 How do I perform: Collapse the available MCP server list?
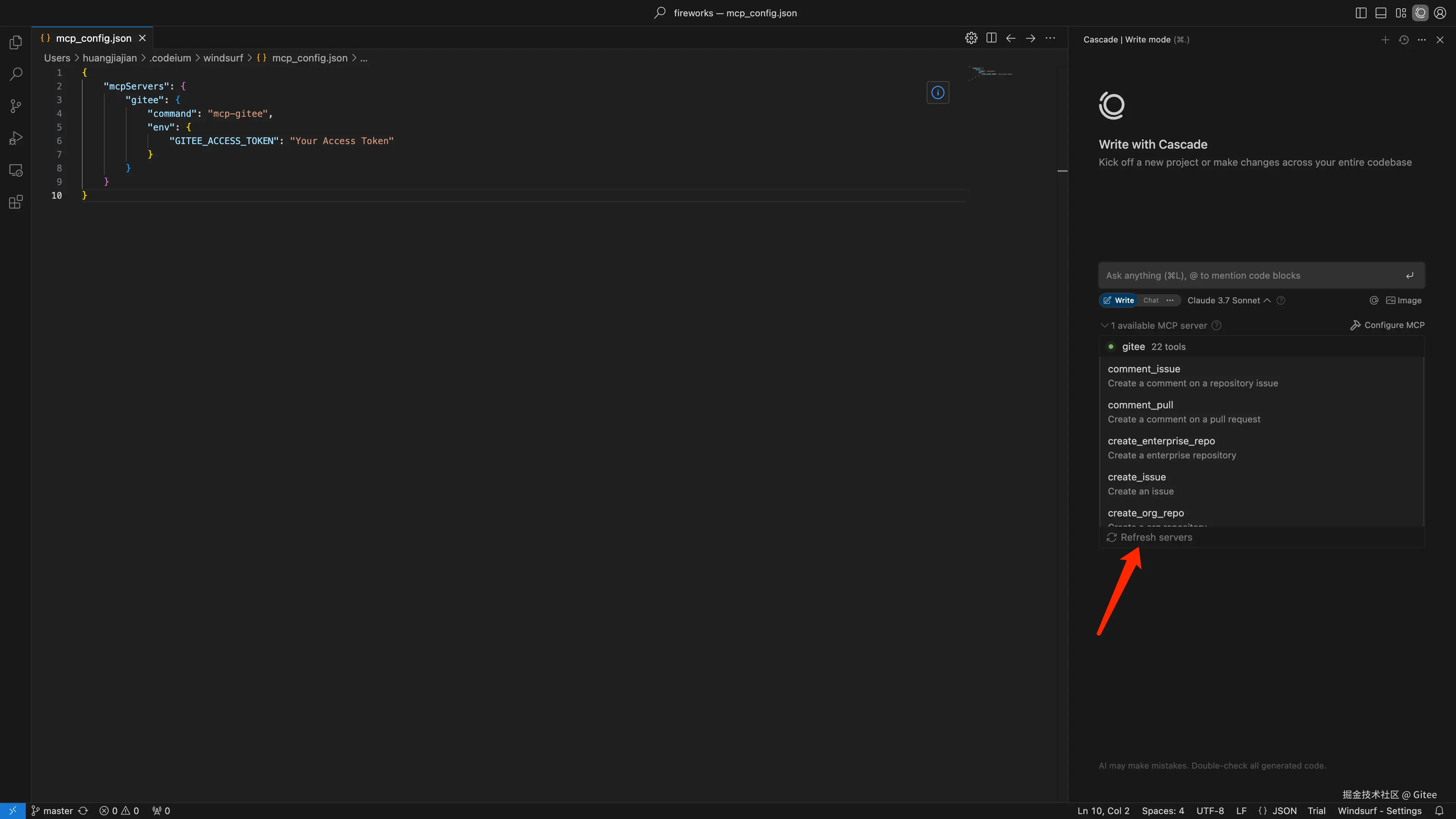[1104, 326]
